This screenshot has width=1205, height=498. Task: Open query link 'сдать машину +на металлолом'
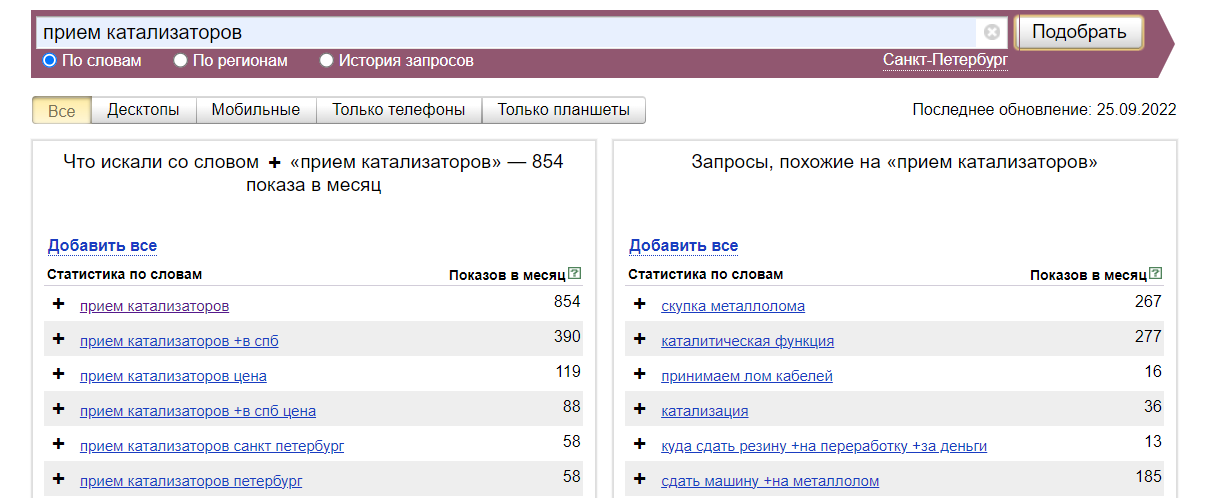770,481
